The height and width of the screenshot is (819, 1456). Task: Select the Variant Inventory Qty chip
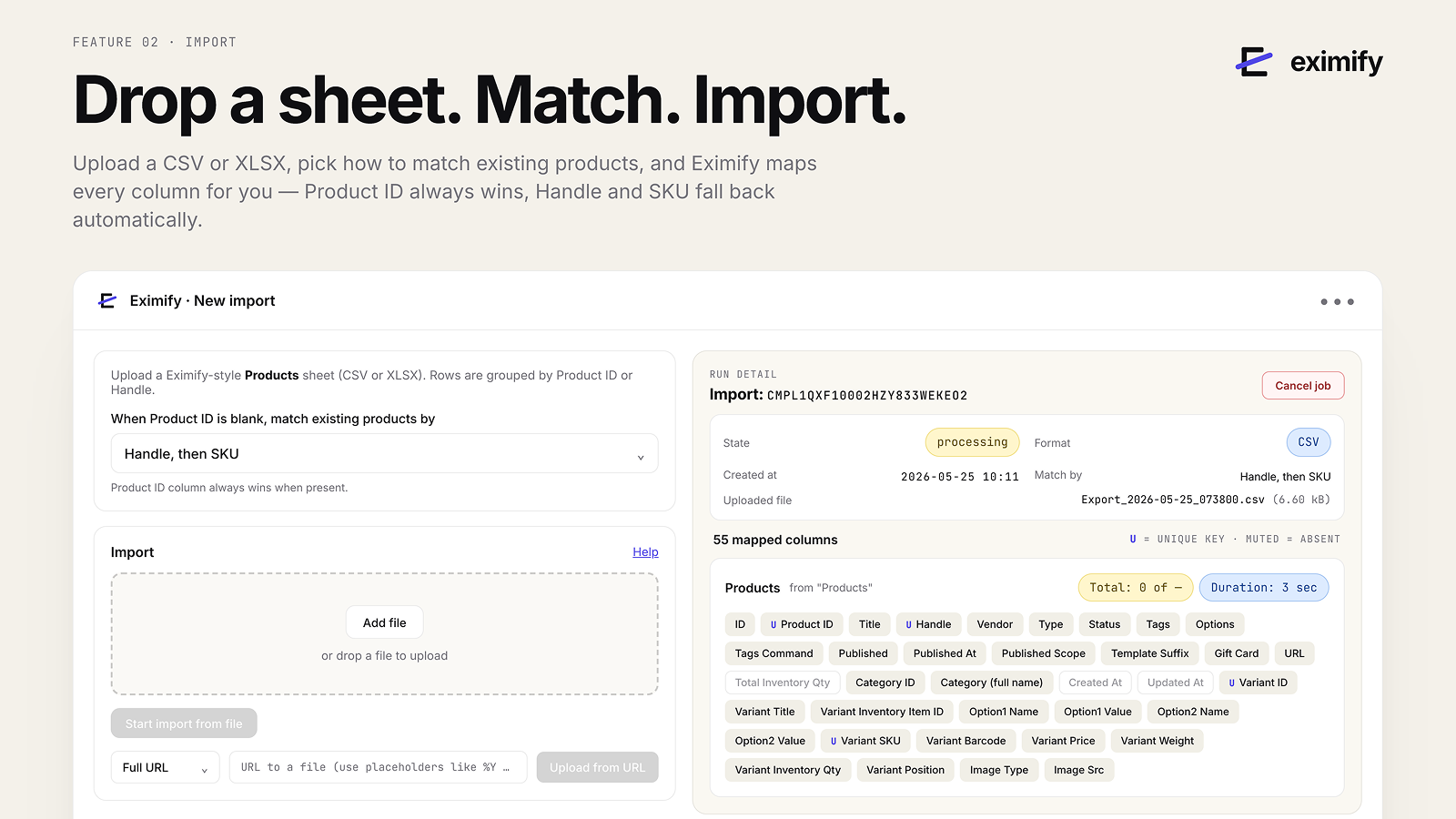[x=788, y=770]
